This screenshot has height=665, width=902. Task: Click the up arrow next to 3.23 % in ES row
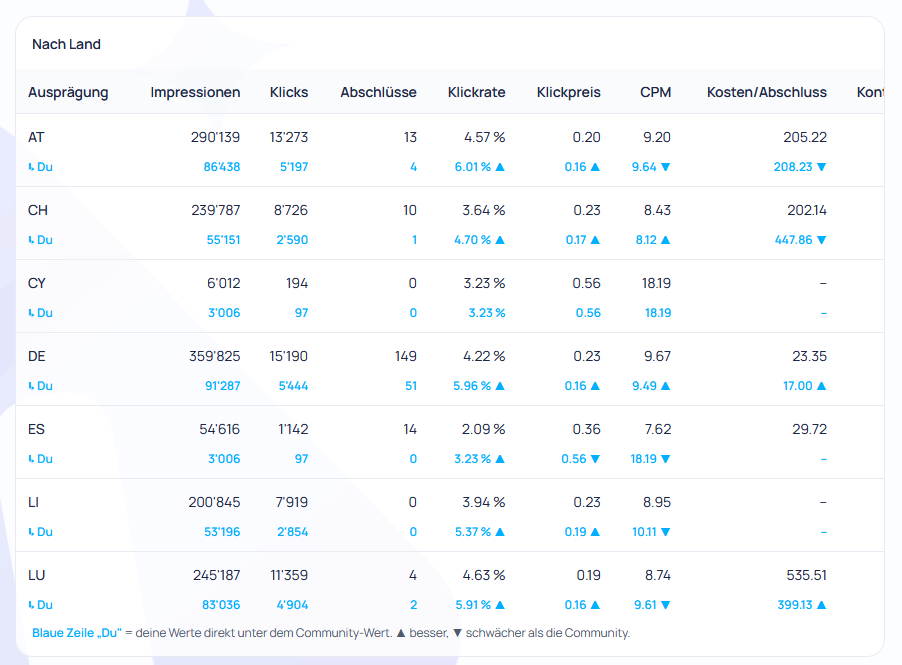click(x=500, y=459)
